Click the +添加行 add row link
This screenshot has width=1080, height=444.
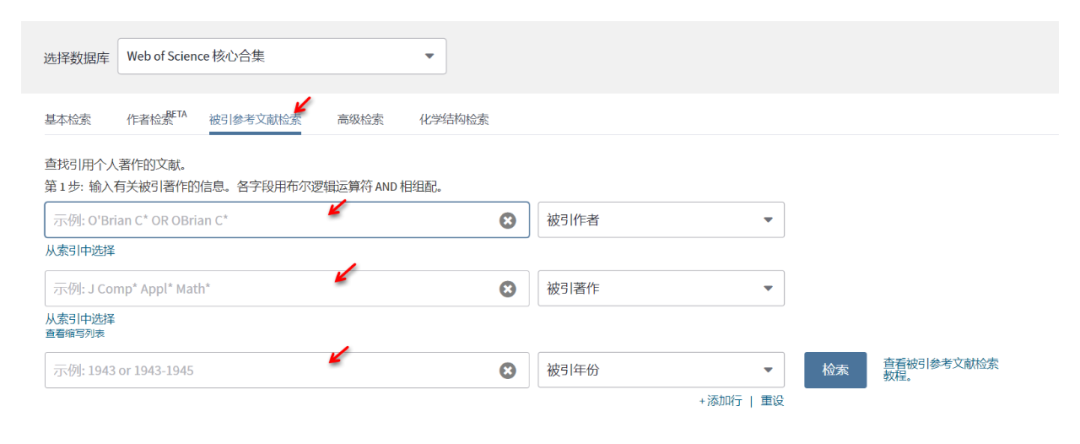click(720, 401)
